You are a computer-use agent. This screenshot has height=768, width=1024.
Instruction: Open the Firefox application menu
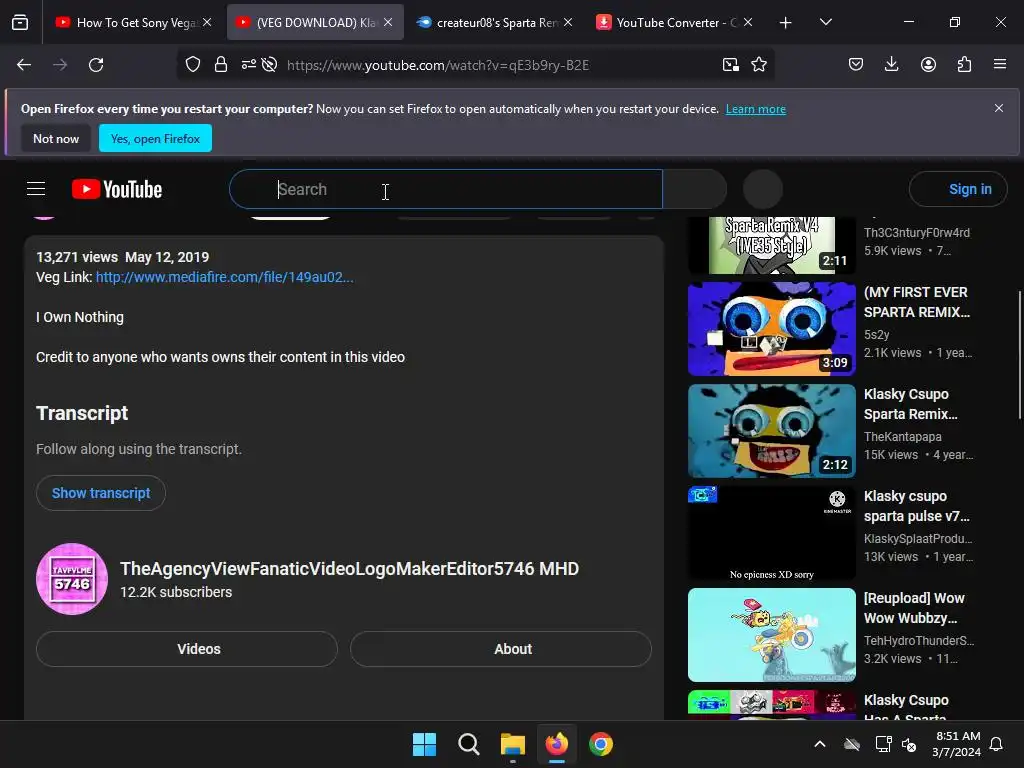pyautogui.click(x=1000, y=64)
